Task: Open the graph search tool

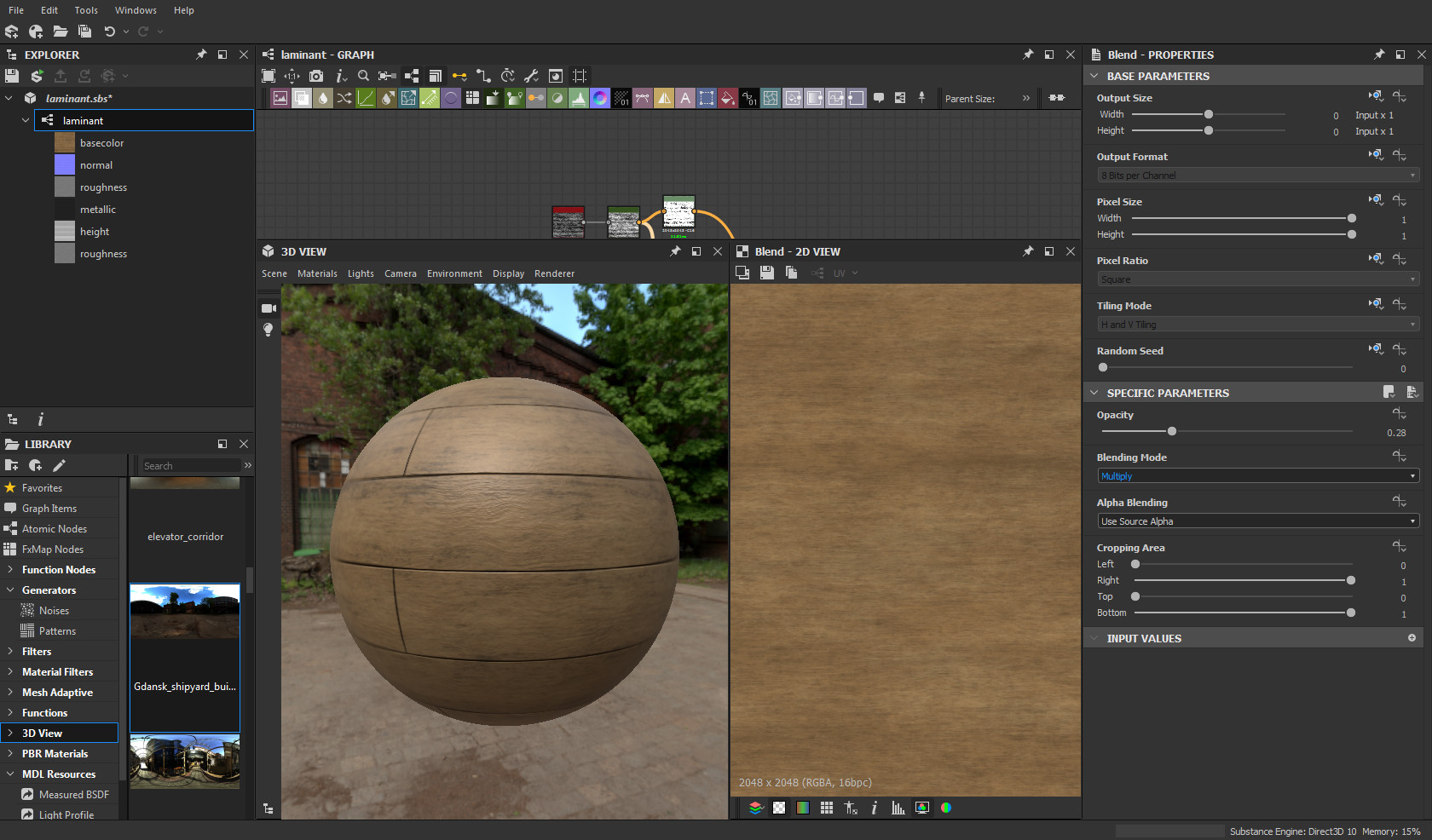Action: point(363,76)
